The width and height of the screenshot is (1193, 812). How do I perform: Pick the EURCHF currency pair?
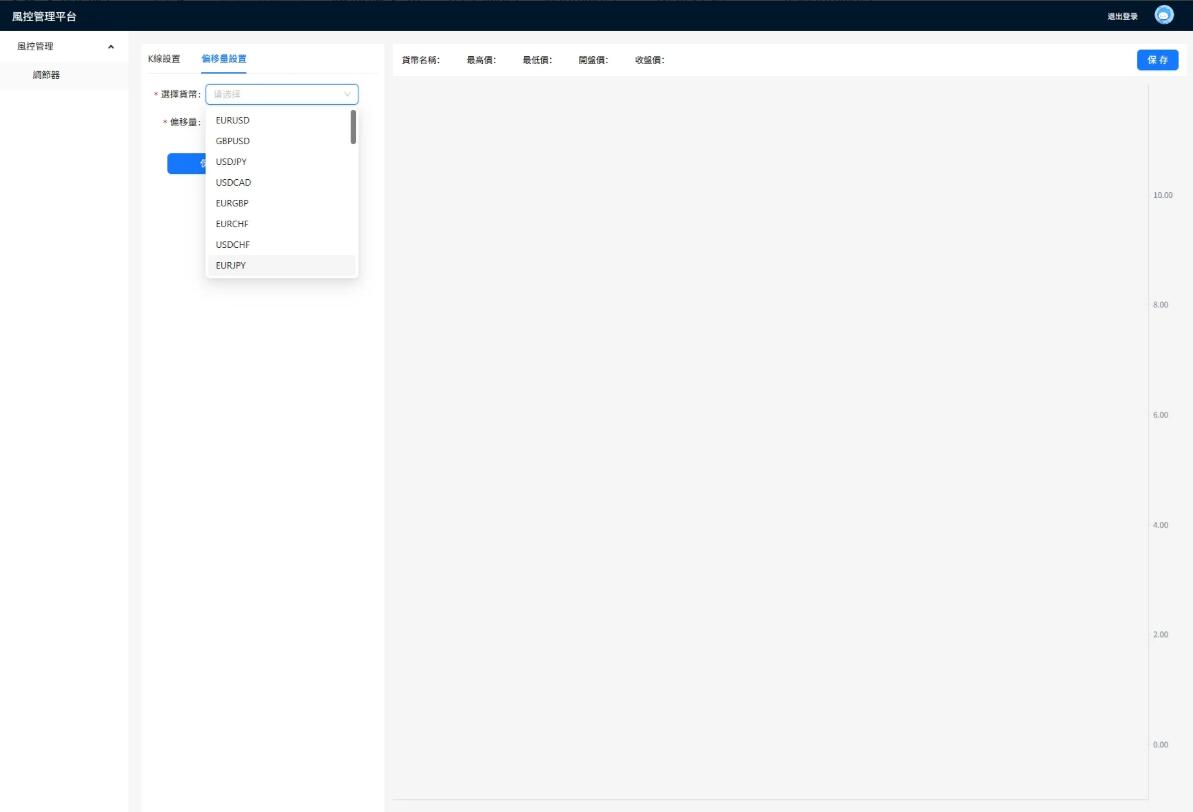click(x=232, y=224)
